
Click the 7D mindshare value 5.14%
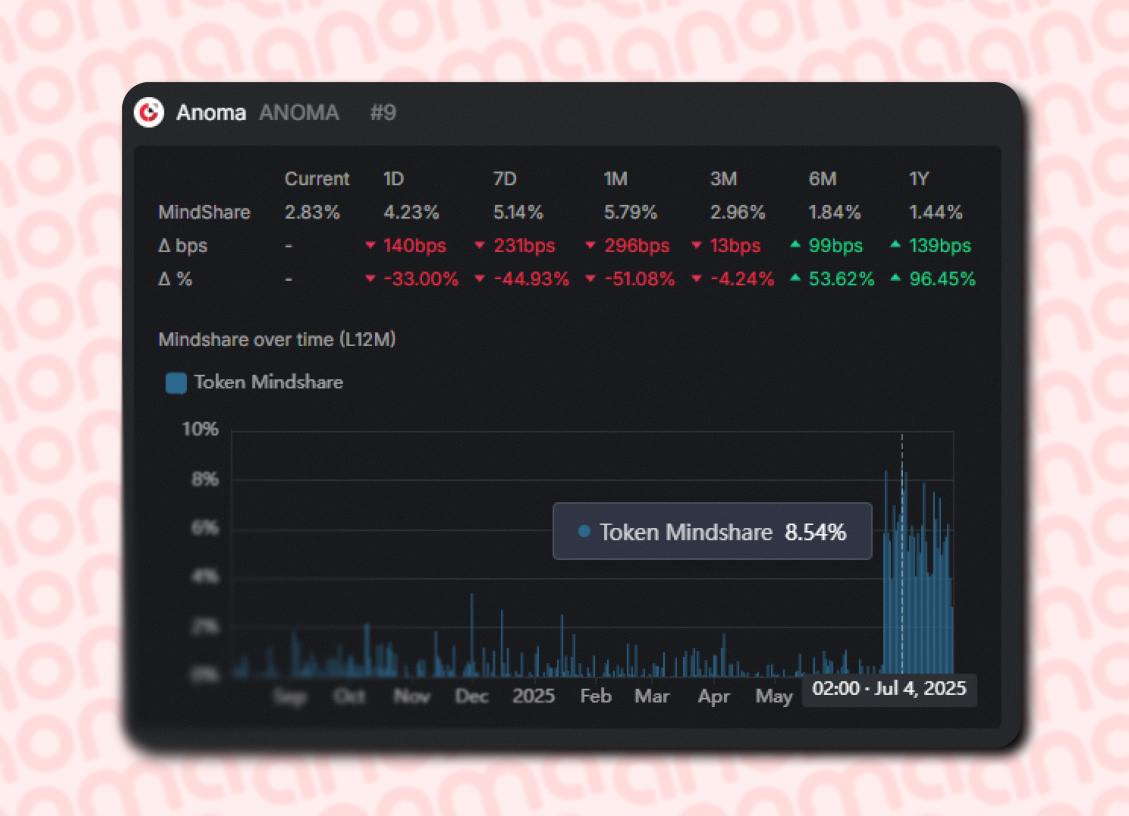click(518, 212)
